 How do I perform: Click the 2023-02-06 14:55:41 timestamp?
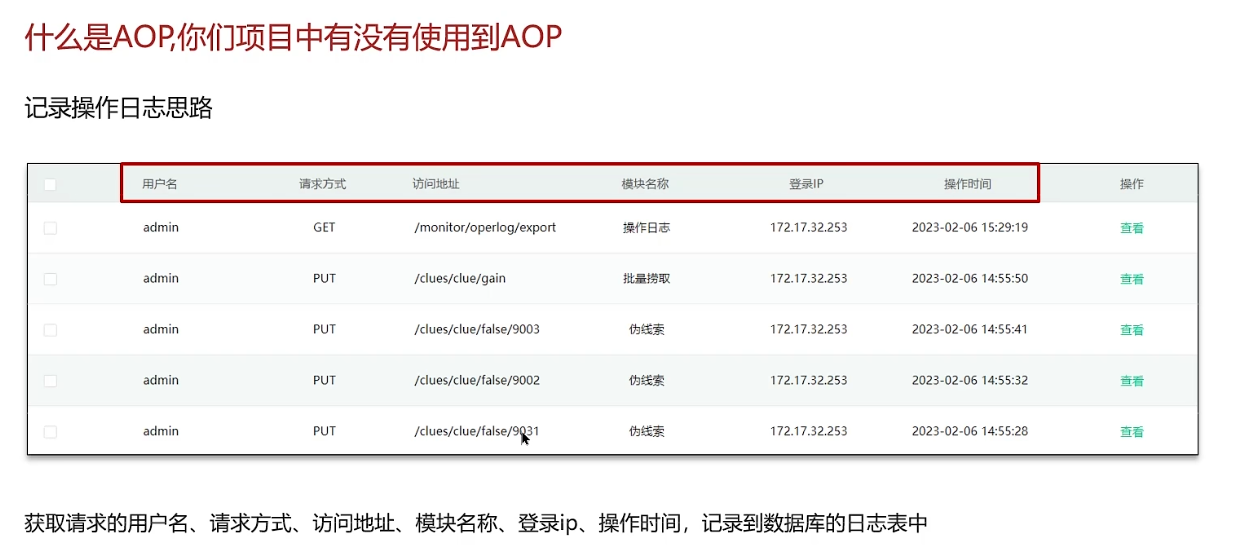click(970, 329)
